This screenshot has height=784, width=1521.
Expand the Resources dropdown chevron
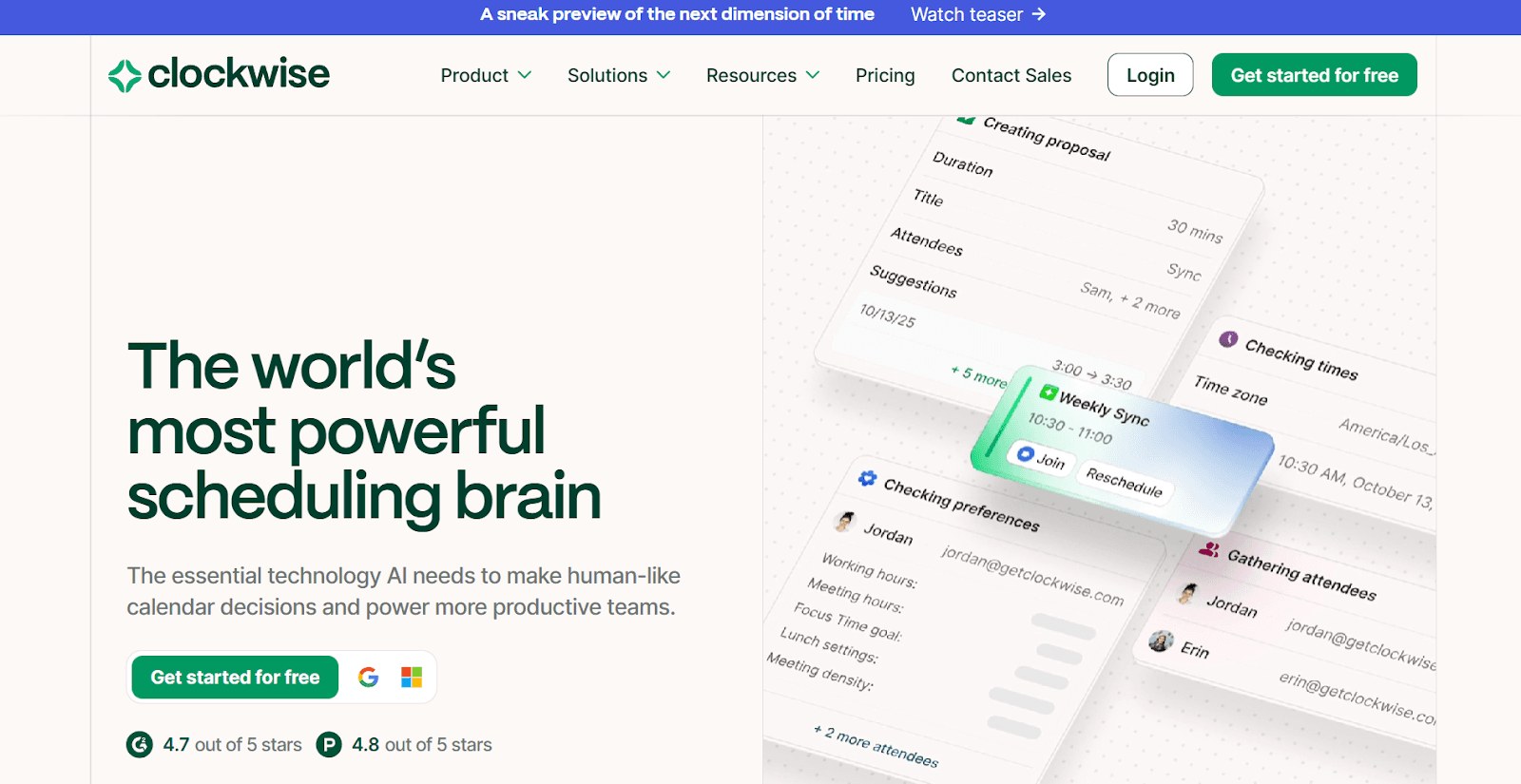click(813, 75)
